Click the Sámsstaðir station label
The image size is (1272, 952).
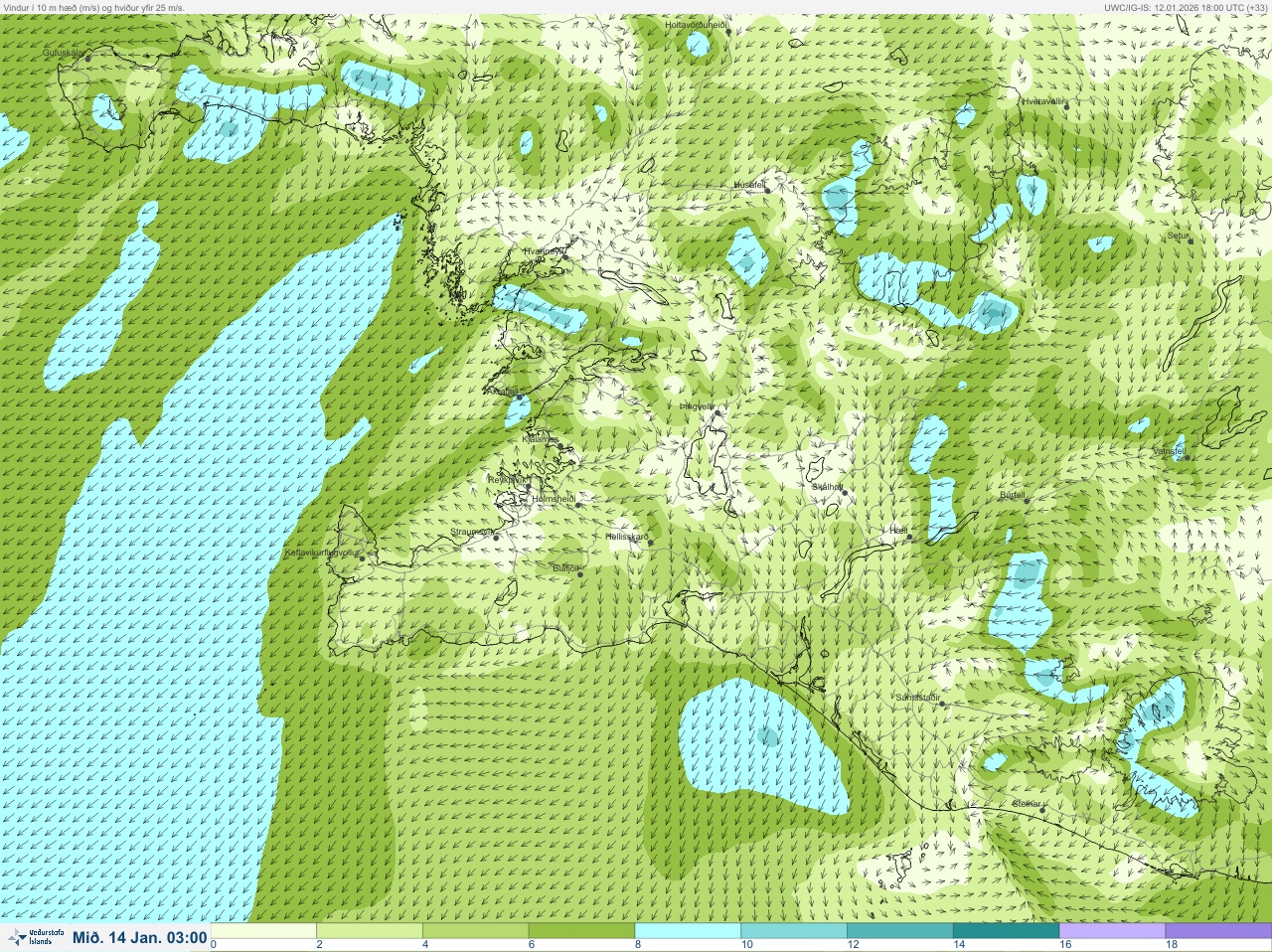(x=917, y=698)
